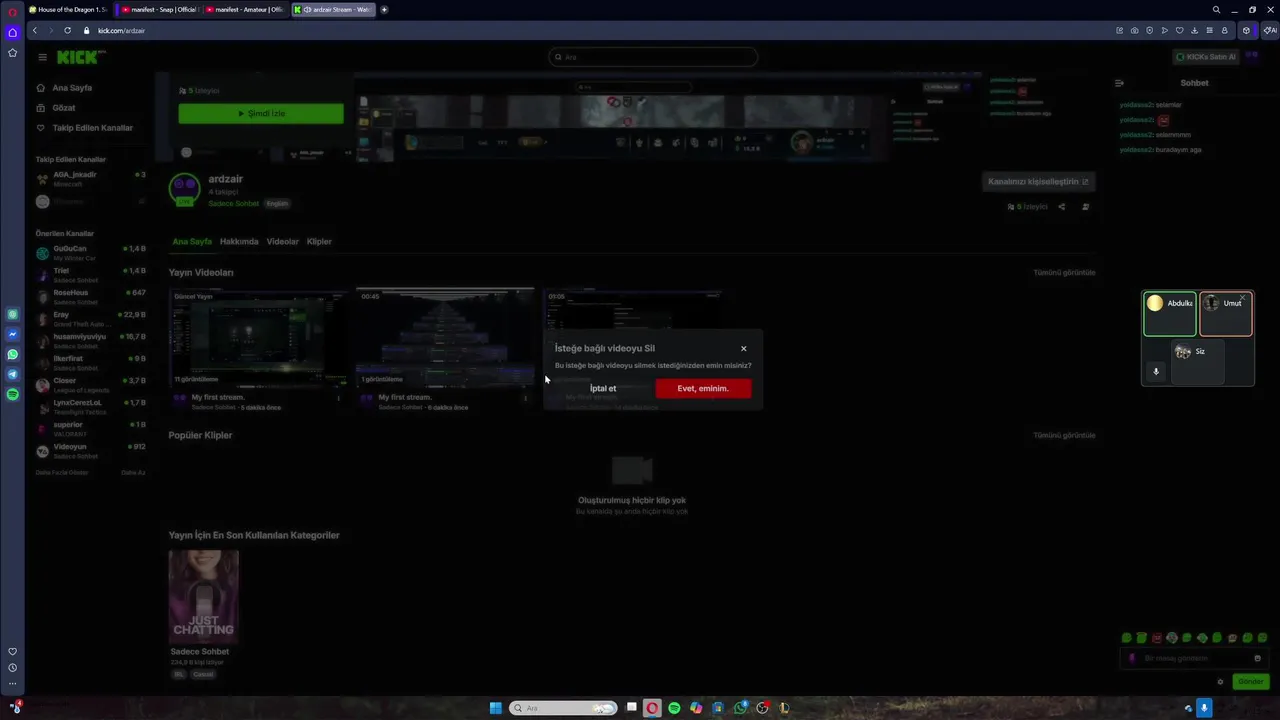Switch to 'House of the Dragon' browser tab
The width and height of the screenshot is (1280, 720).
(69, 10)
